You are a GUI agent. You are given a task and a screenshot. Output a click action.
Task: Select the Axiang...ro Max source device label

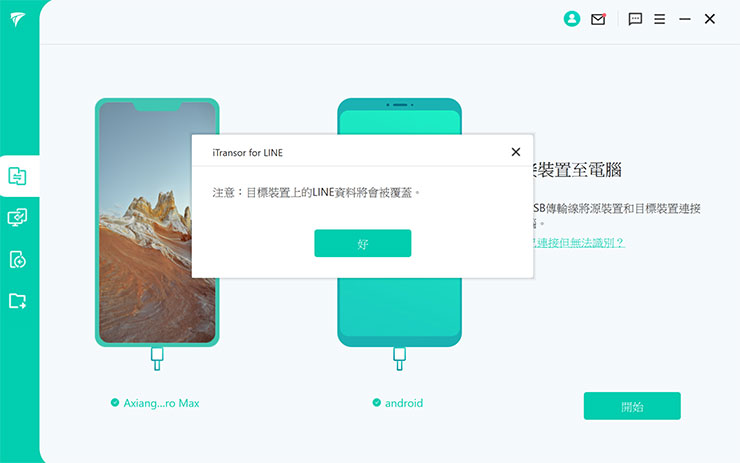coord(161,403)
